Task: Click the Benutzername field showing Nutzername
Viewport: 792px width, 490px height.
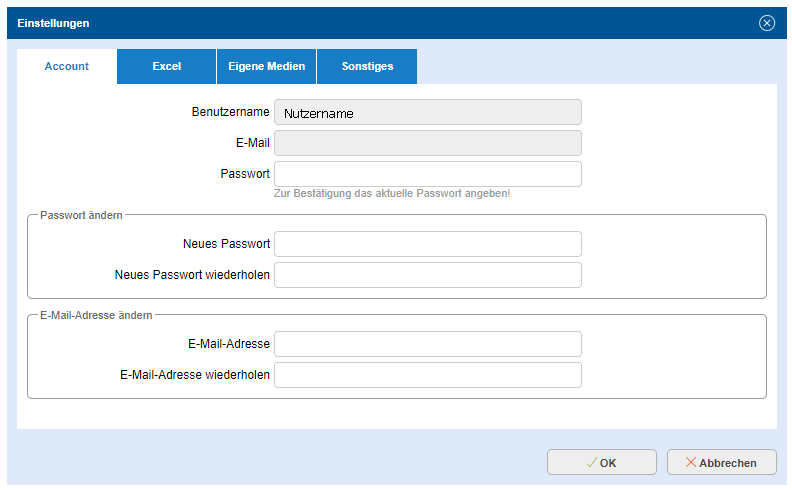Action: click(427, 113)
